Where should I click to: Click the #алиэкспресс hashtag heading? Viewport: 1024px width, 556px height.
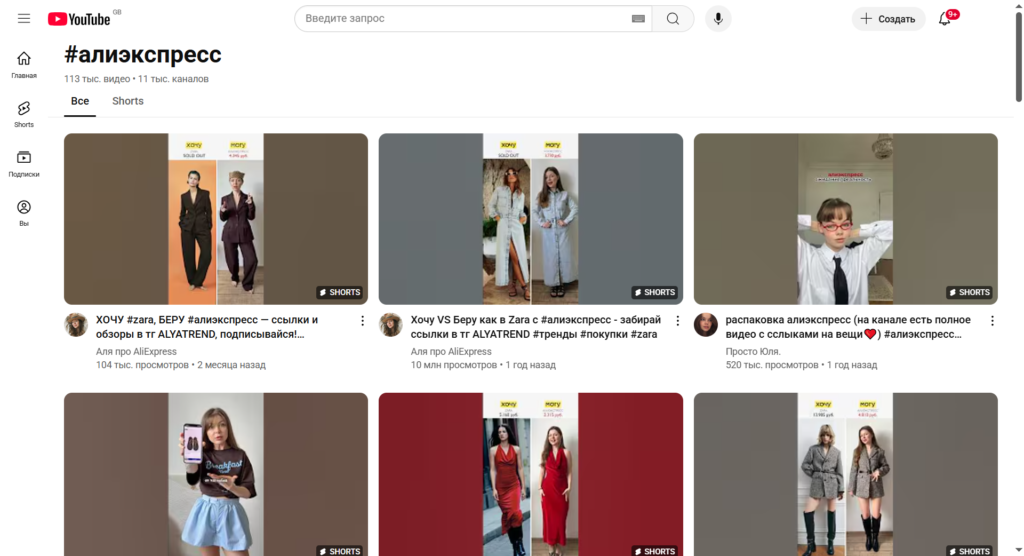pyautogui.click(x=142, y=54)
